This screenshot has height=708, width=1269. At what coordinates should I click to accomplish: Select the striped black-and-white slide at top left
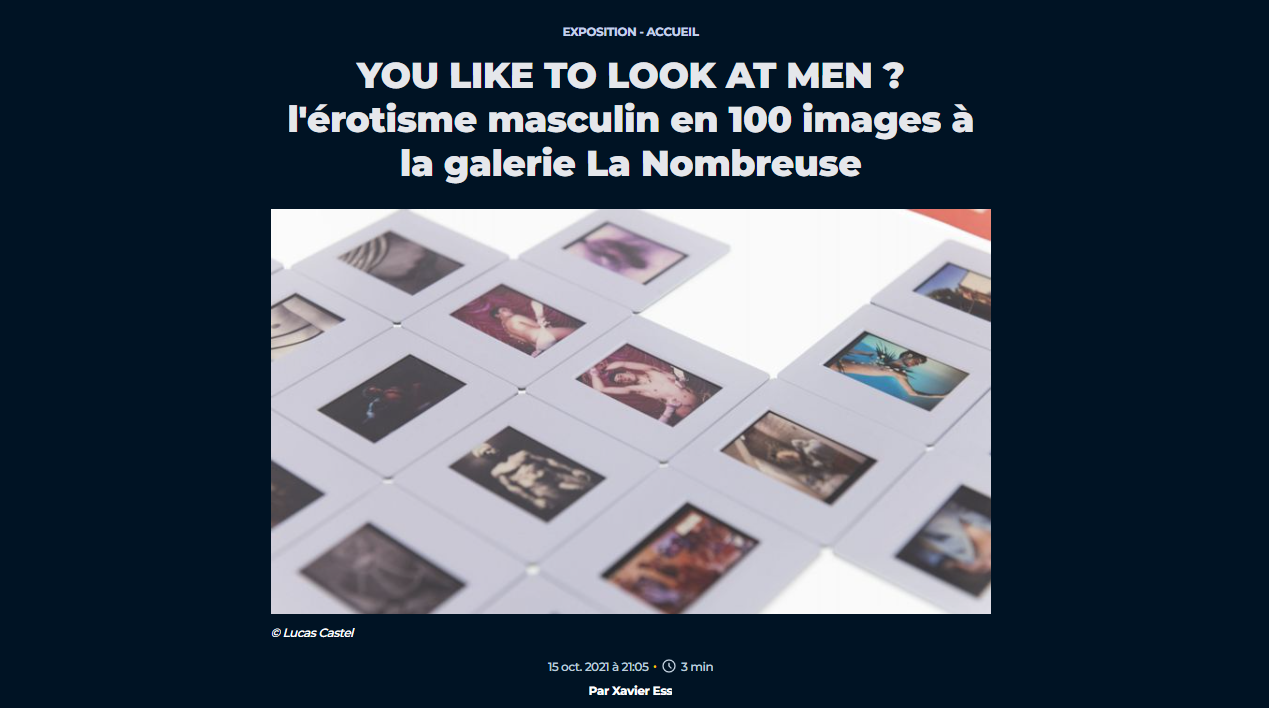tap(401, 262)
